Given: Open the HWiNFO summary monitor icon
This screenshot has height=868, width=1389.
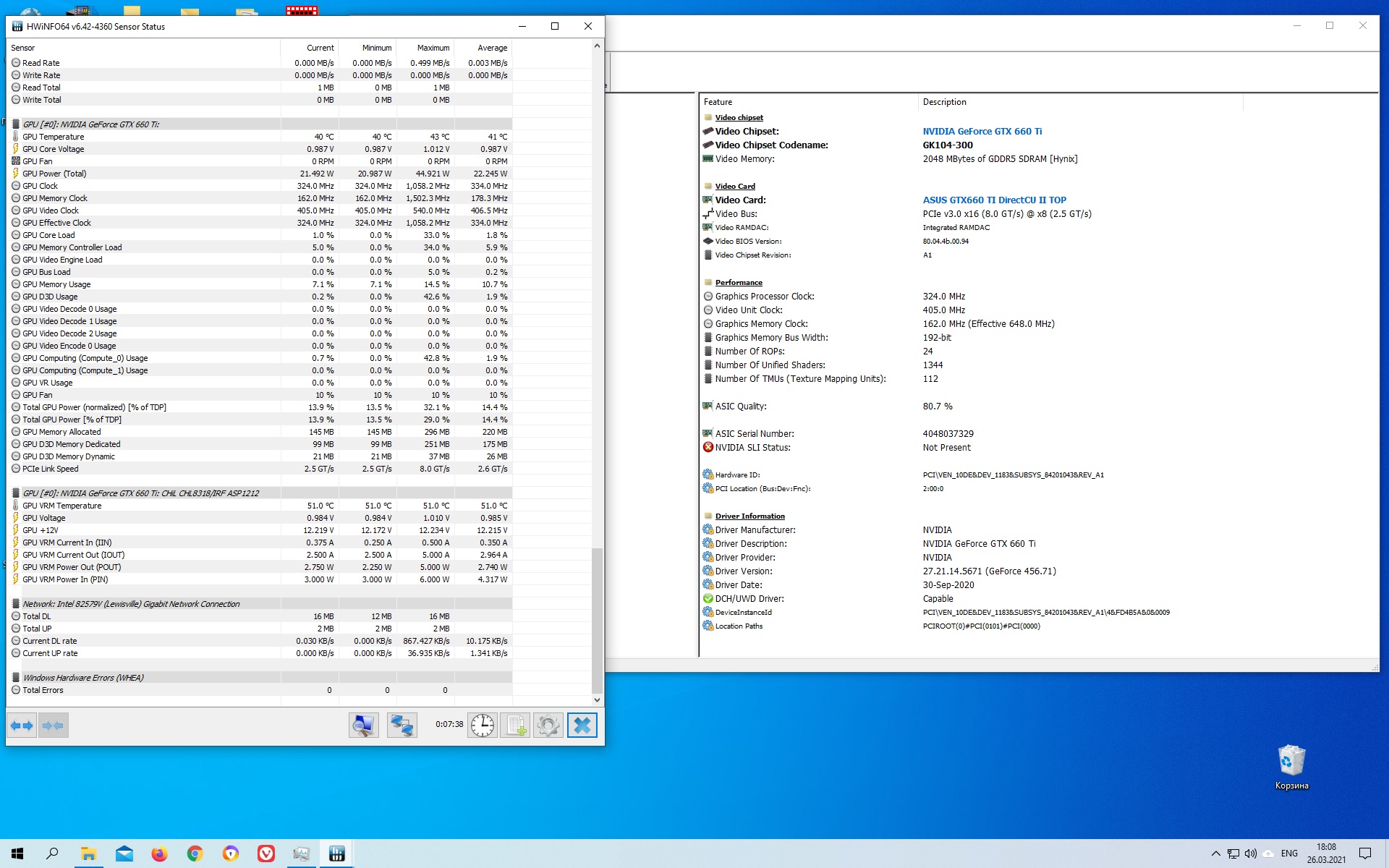Looking at the screenshot, I should [363, 726].
